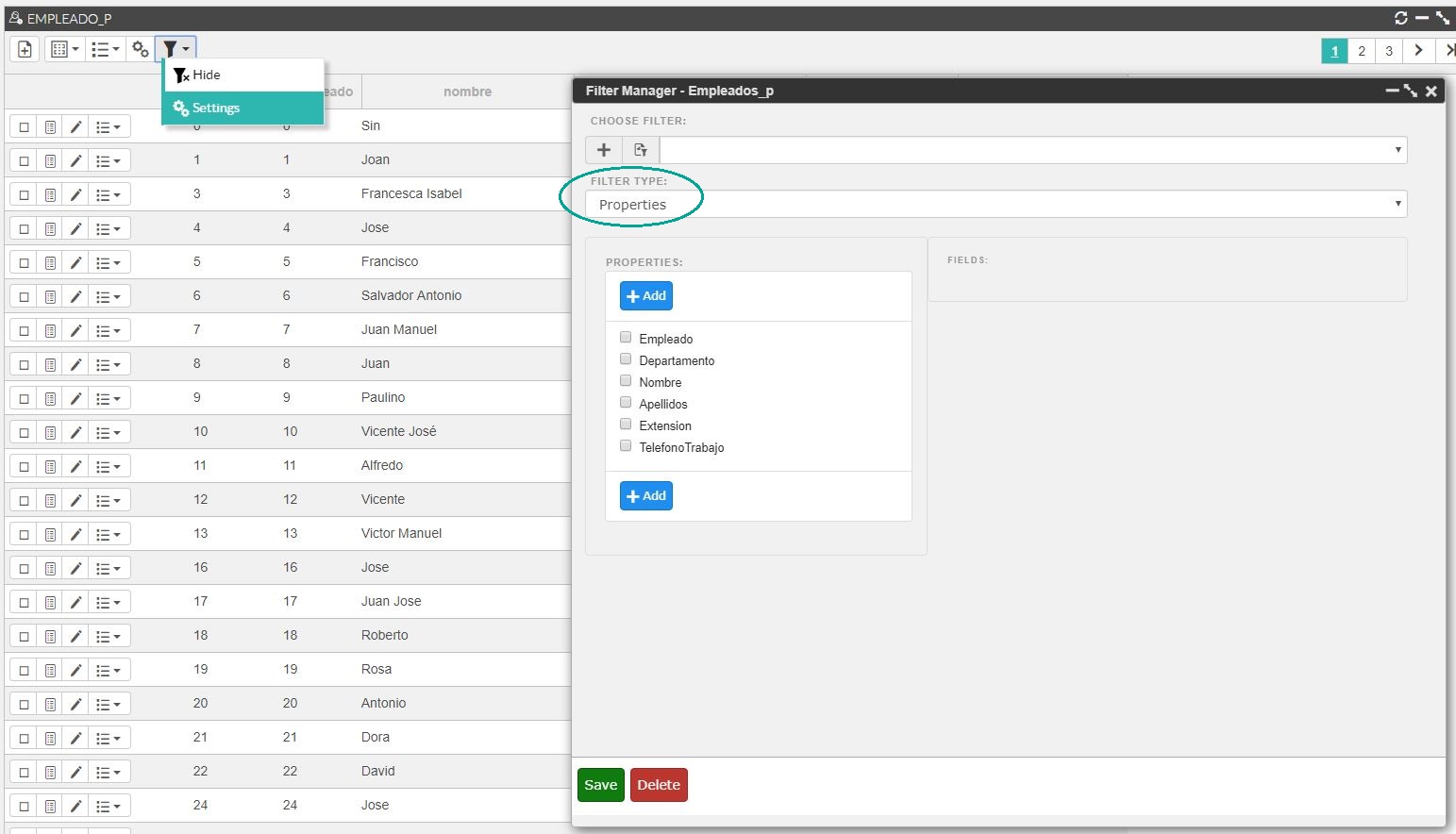Click the green Save button
1456x834 pixels.
(x=601, y=785)
